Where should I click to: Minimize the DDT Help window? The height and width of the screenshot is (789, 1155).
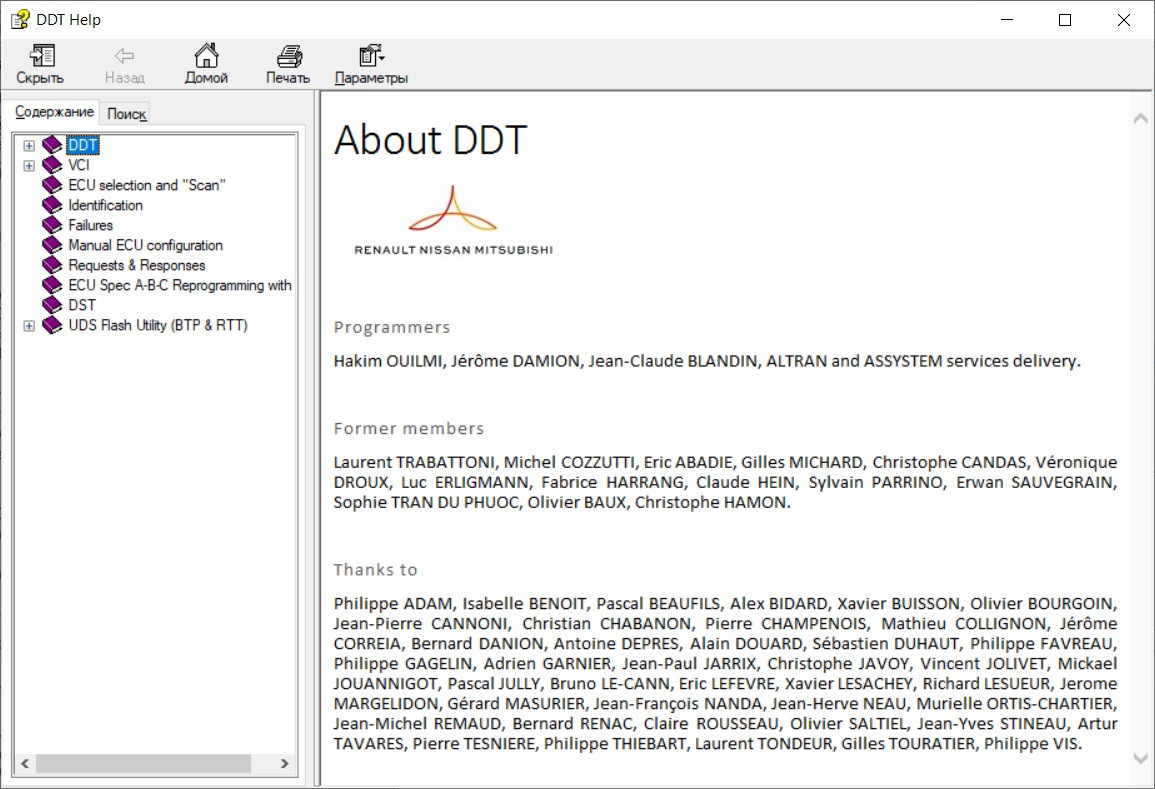(x=1007, y=20)
